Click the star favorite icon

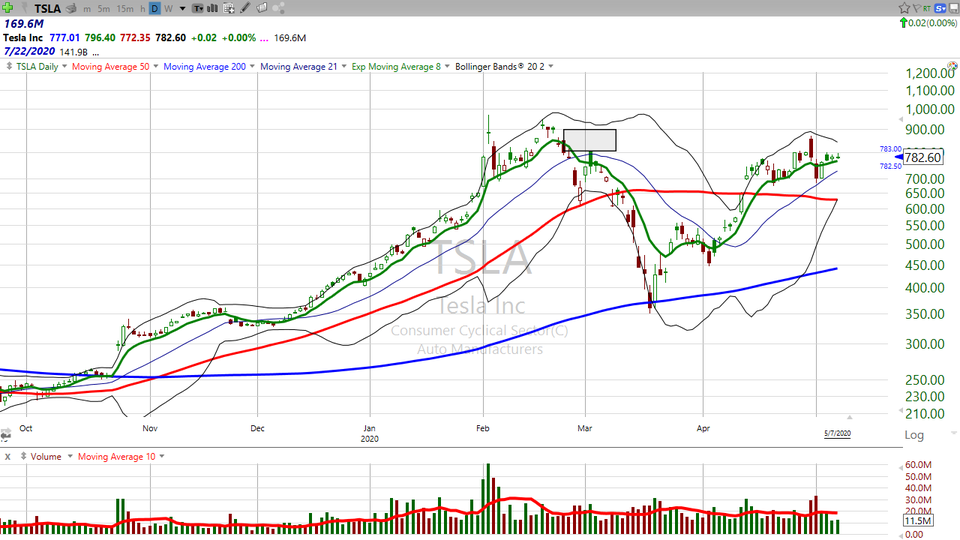905,8
